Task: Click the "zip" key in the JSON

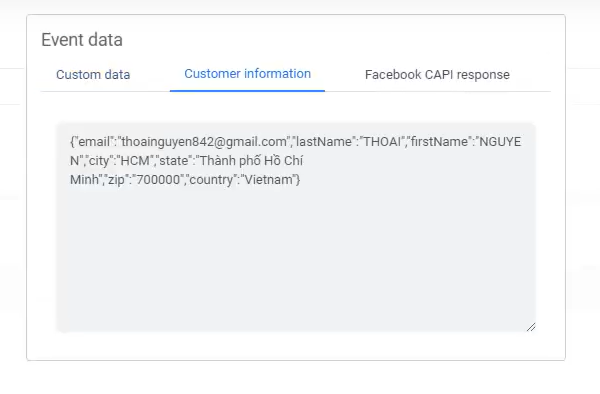Action: pos(116,180)
